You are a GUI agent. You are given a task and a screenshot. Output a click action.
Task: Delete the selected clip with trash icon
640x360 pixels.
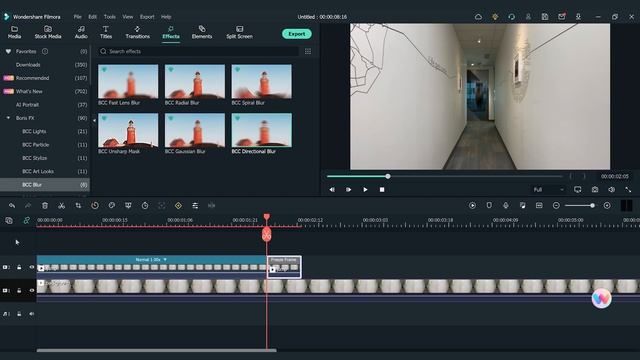point(45,206)
